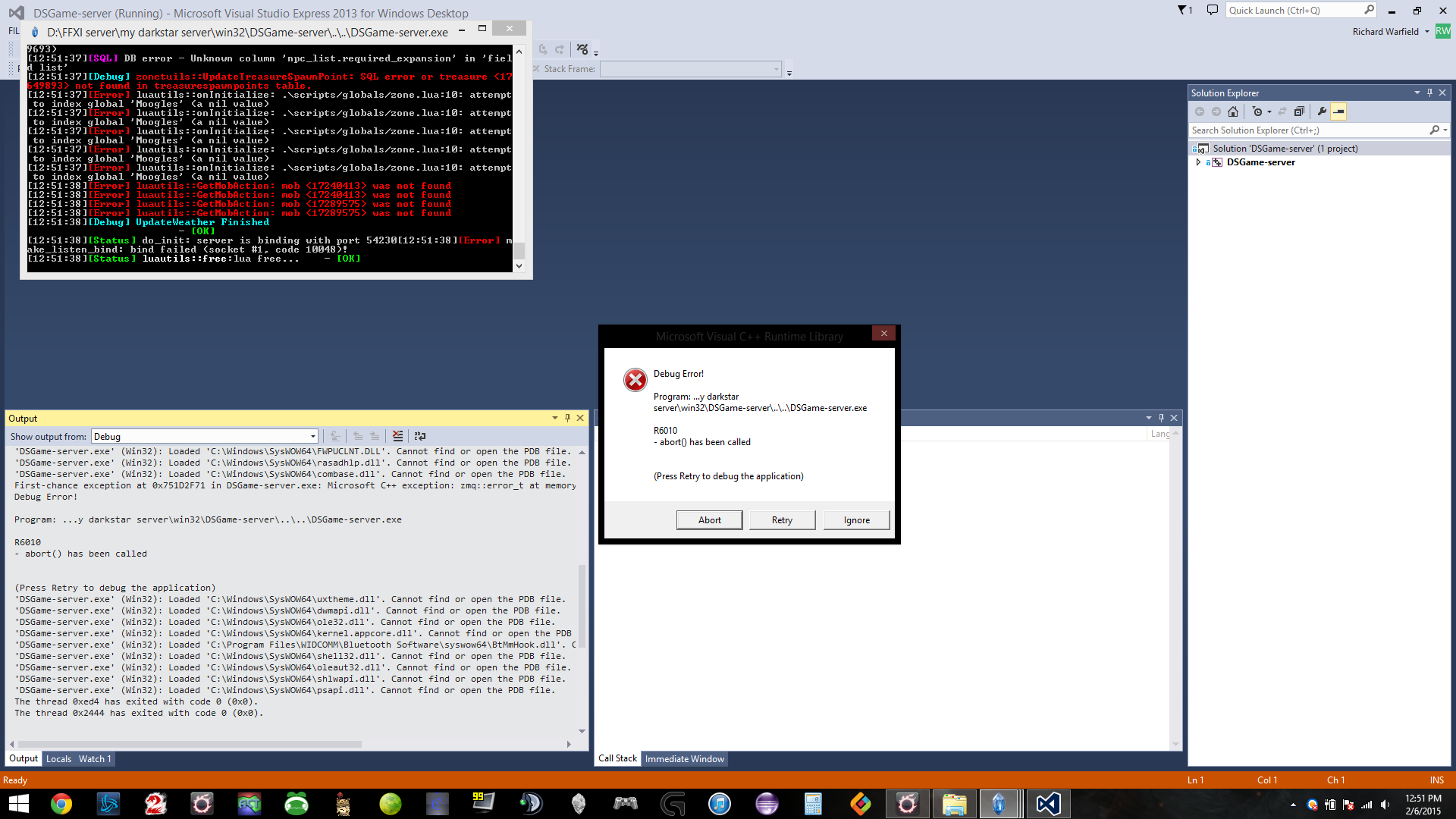This screenshot has height=819, width=1456.
Task: Click Retry in the Debug Error dialog
Action: [782, 520]
